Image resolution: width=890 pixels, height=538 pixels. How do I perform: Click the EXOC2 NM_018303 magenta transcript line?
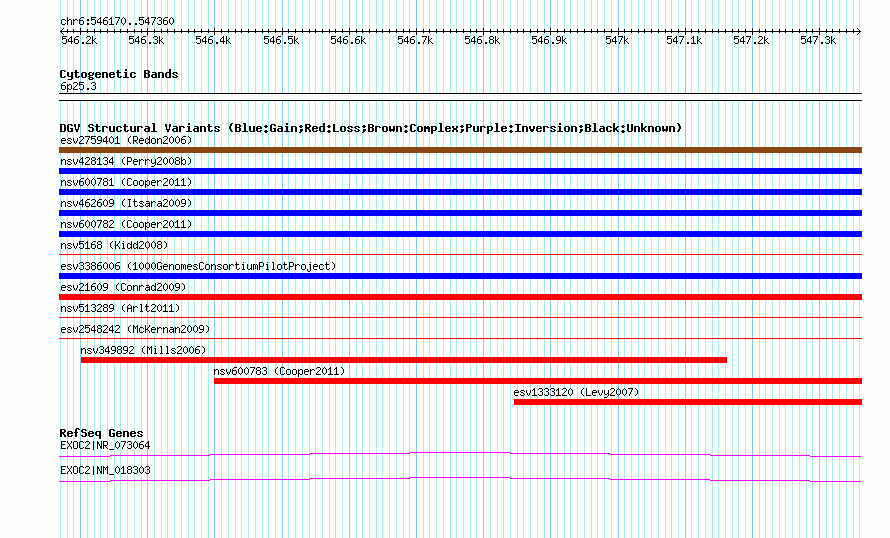pos(460,480)
